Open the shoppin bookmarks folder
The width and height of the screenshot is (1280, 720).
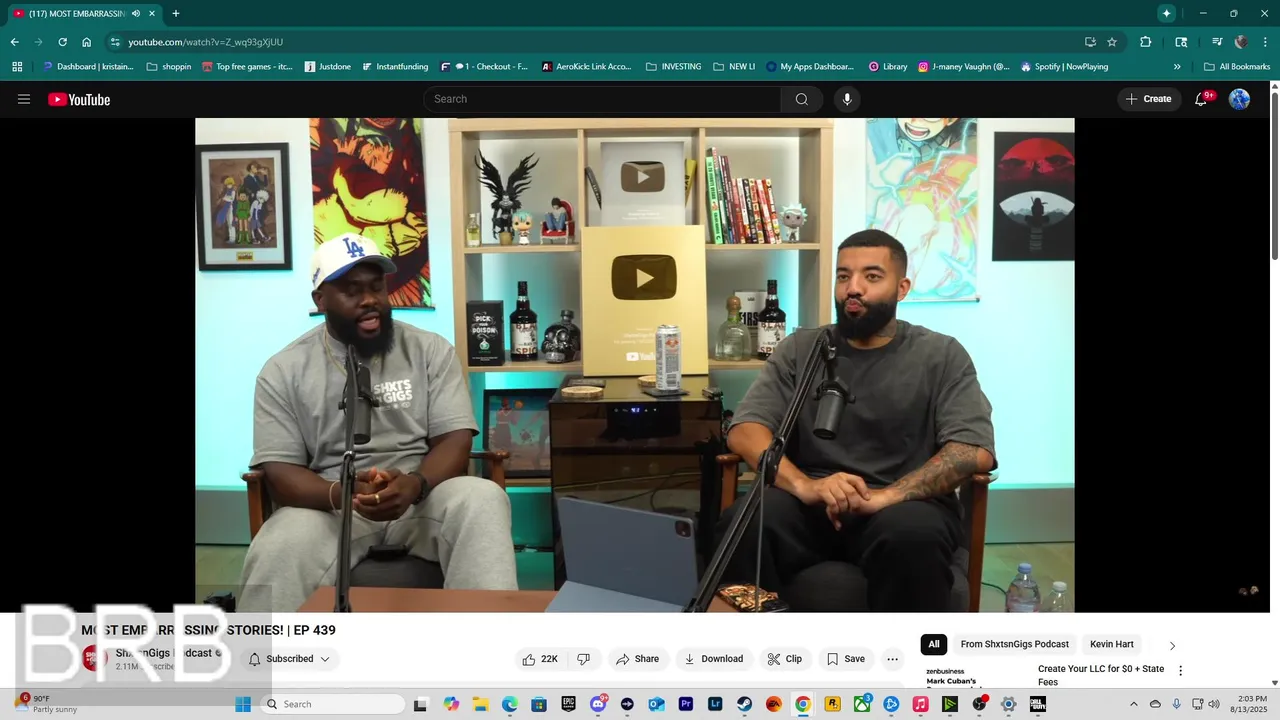point(168,67)
